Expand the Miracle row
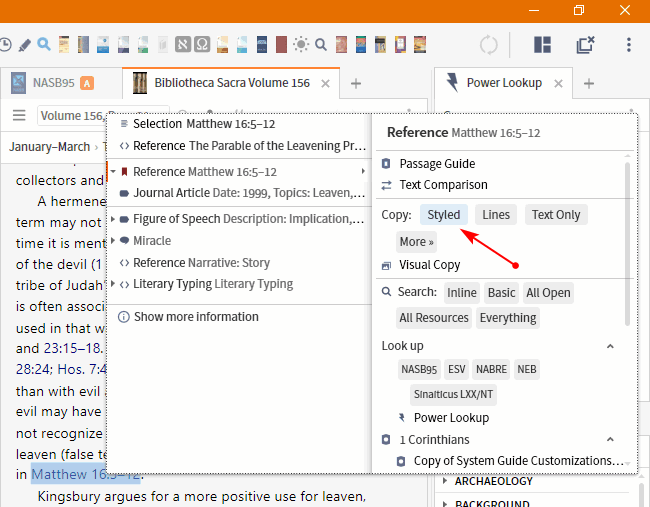The width and height of the screenshot is (650, 507). pyautogui.click(x=112, y=240)
